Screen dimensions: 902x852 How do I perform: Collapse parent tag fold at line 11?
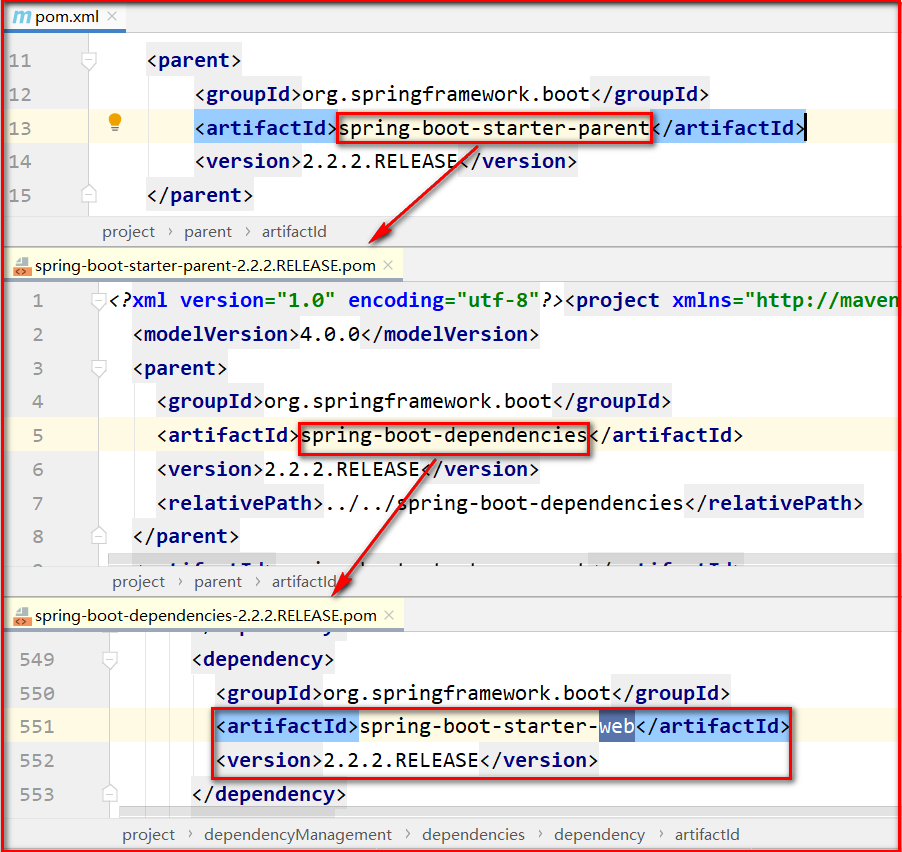click(89, 60)
